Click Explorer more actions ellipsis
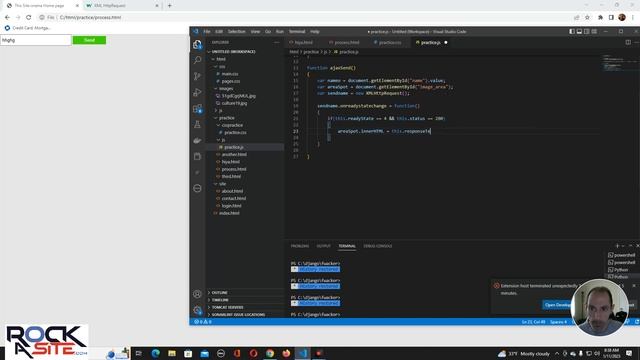The image size is (640, 360). (277, 42)
